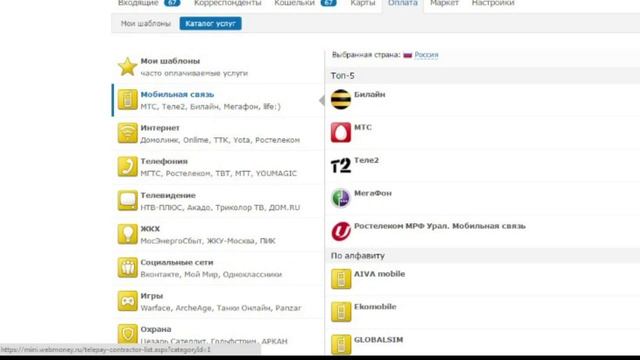Open the Игры category title

[x=151, y=296]
